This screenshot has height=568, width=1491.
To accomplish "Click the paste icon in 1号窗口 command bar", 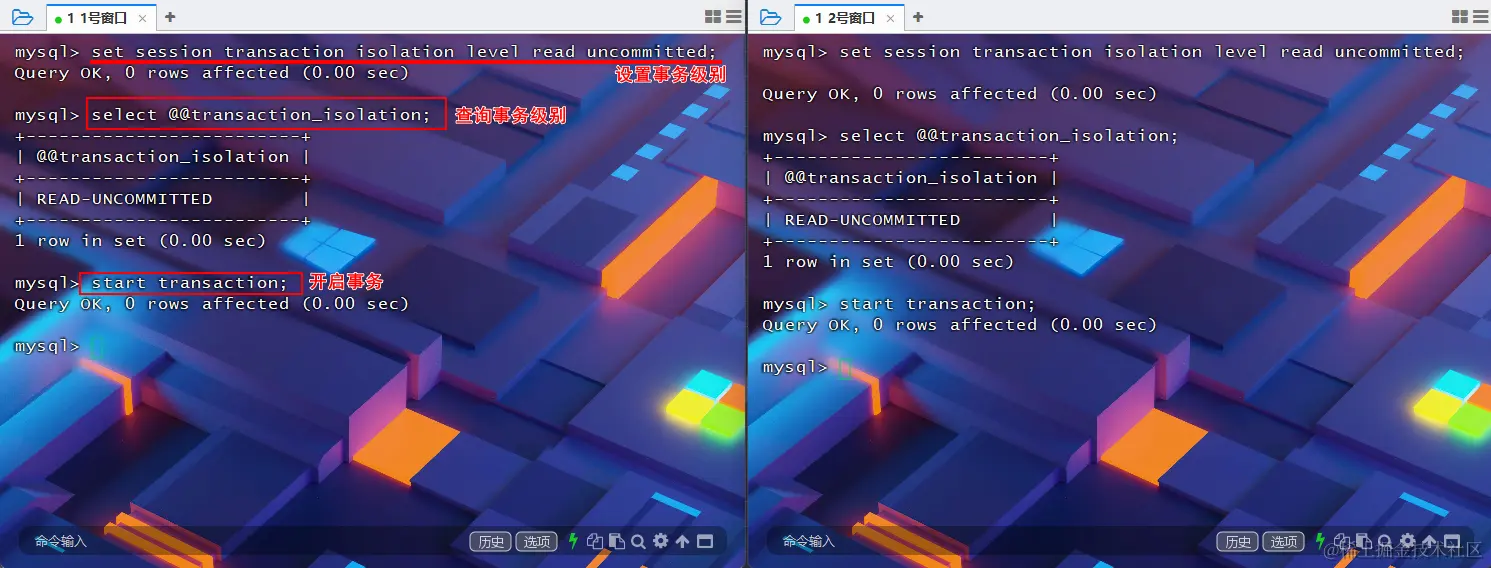I will (616, 541).
